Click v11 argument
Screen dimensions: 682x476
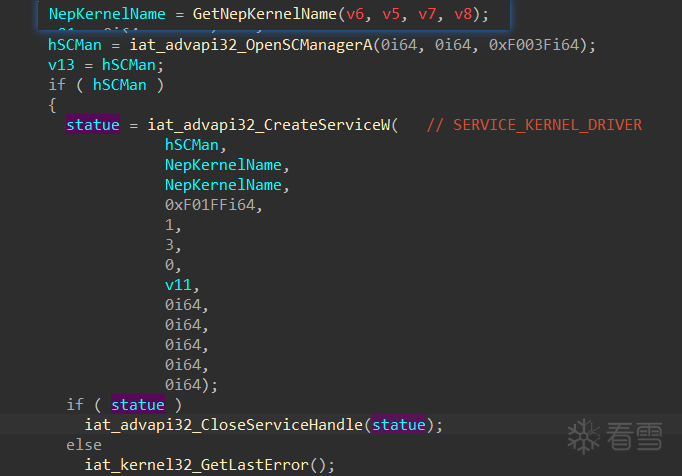178,285
